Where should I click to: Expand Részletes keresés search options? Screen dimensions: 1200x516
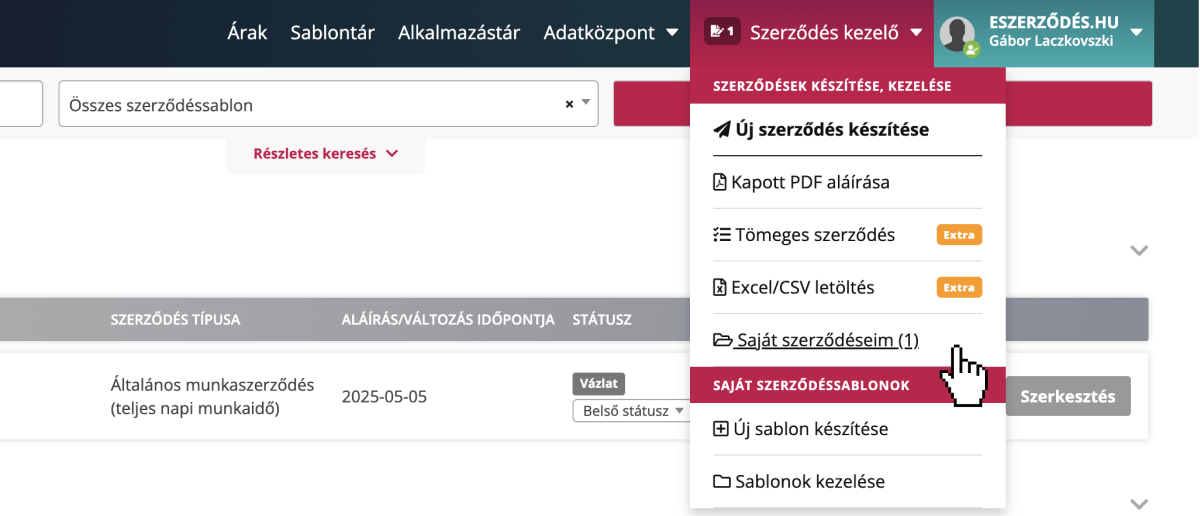325,154
